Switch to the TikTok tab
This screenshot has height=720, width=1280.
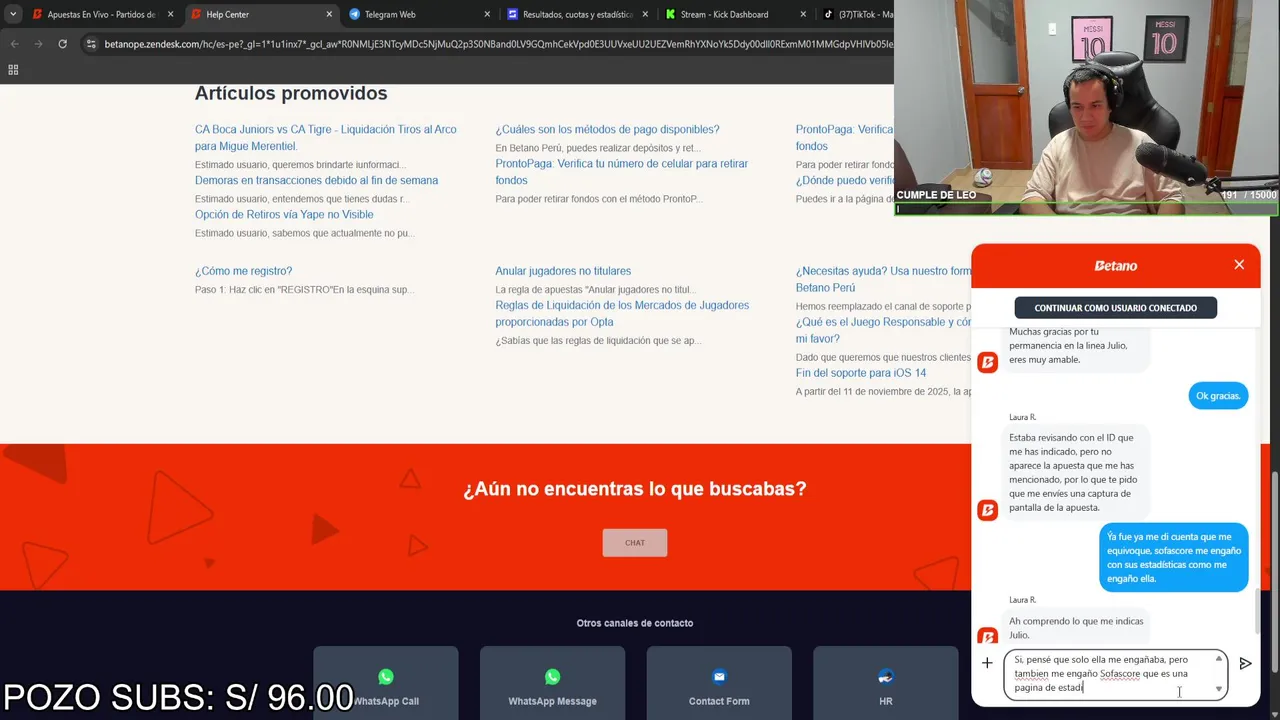(x=855, y=14)
